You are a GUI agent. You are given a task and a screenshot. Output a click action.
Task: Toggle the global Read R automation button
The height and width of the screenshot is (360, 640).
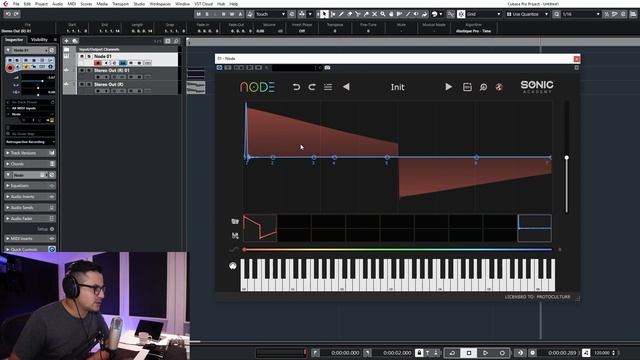[224, 14]
